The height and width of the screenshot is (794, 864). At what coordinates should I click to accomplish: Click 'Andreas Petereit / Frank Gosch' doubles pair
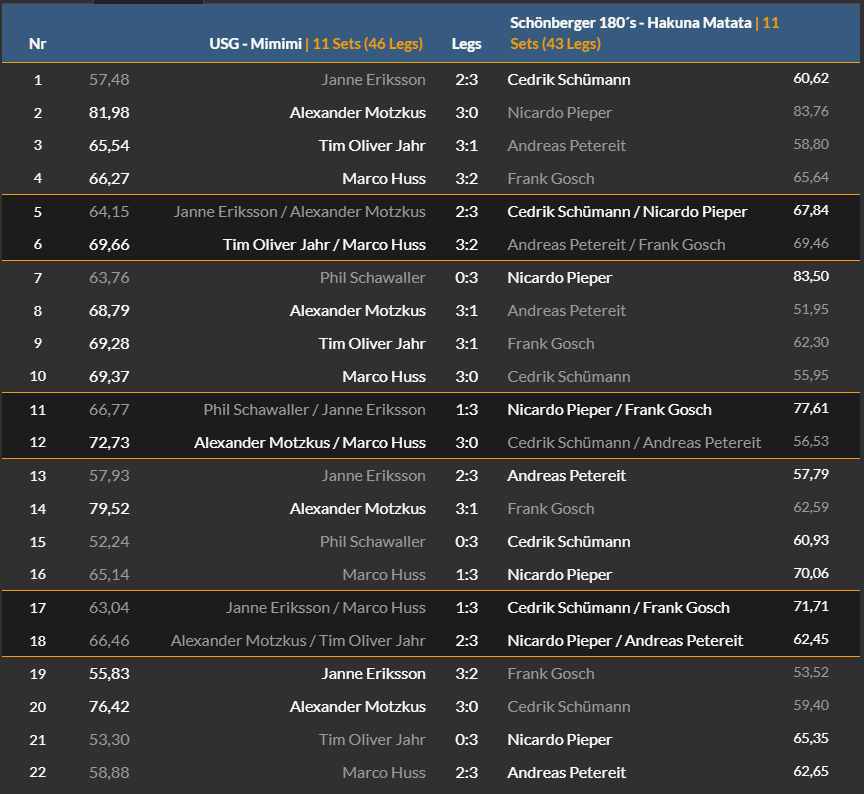pos(616,245)
